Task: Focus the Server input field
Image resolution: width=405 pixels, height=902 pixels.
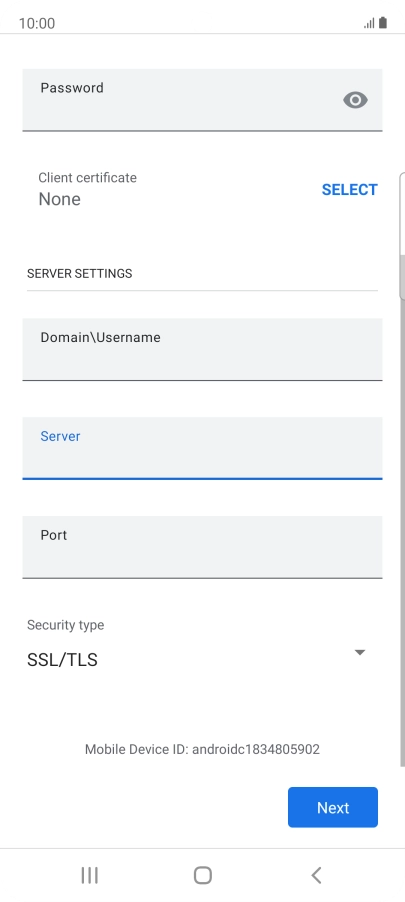Action: click(x=202, y=448)
